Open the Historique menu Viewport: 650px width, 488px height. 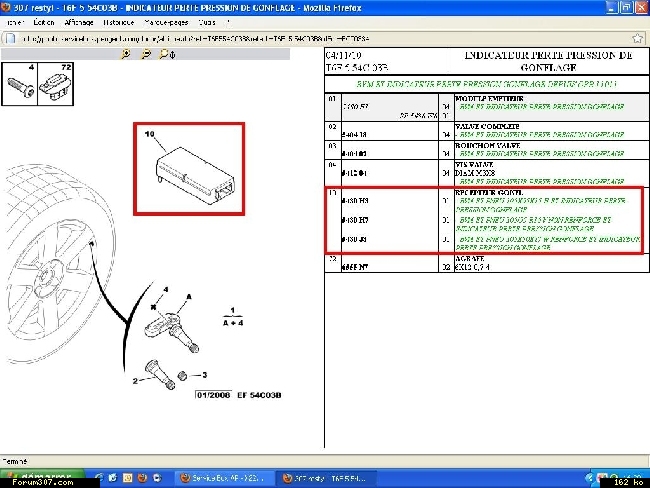pos(119,22)
